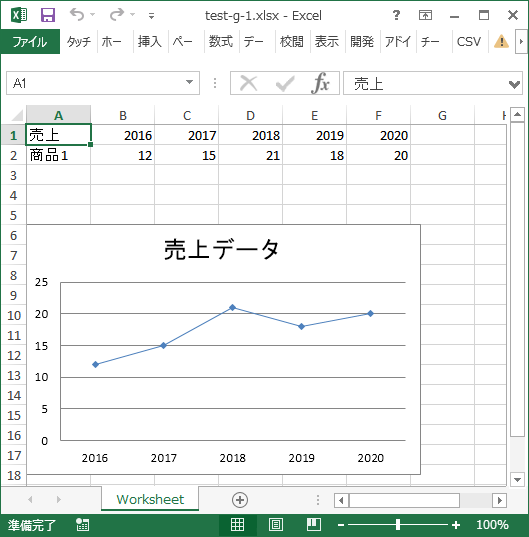Undo the last action
Image resolution: width=529 pixels, height=537 pixels.
[x=77, y=15]
